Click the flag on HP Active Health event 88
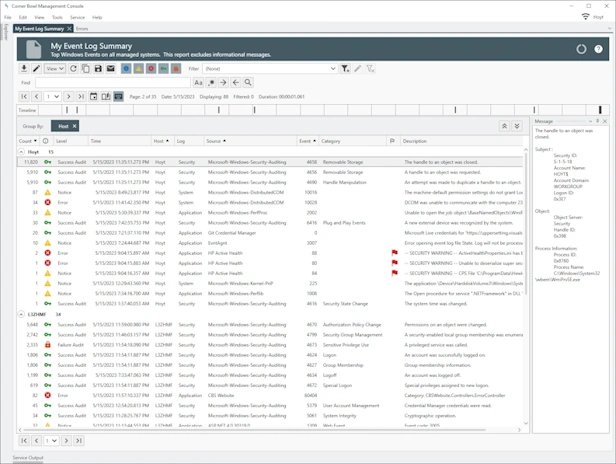The width and height of the screenshot is (616, 464). click(x=394, y=253)
